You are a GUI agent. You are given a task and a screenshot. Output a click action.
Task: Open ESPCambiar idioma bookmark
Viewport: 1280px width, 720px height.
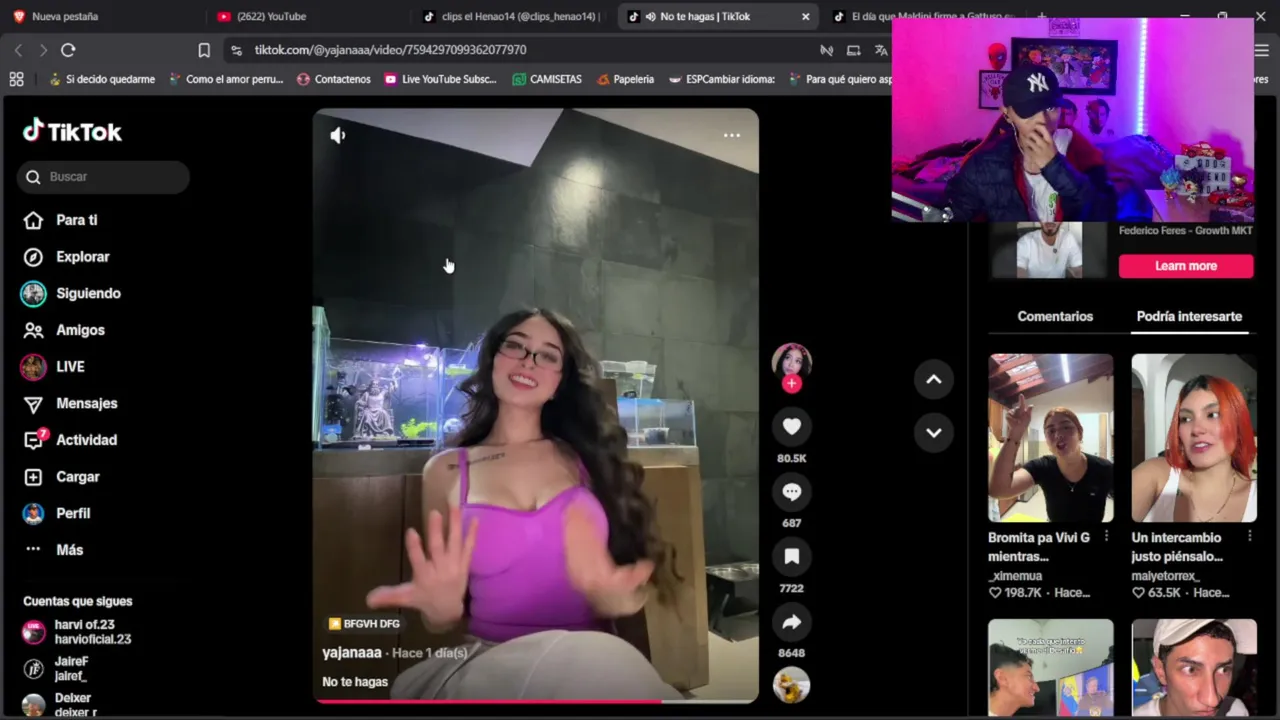pyautogui.click(x=721, y=79)
